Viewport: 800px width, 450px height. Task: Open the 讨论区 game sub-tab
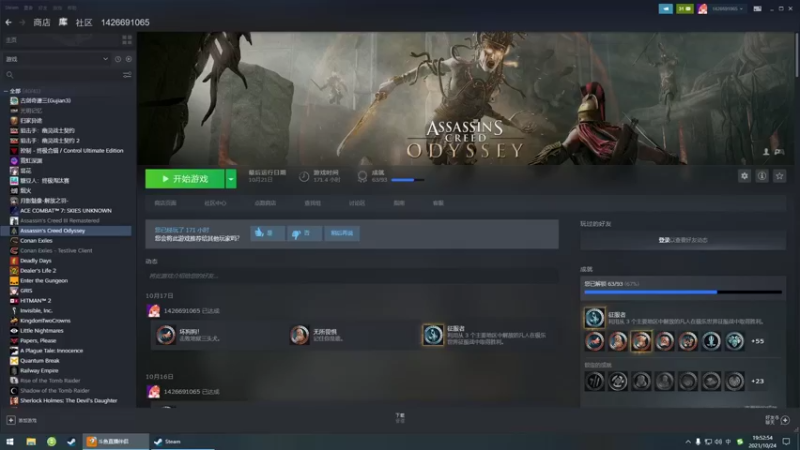click(357, 203)
